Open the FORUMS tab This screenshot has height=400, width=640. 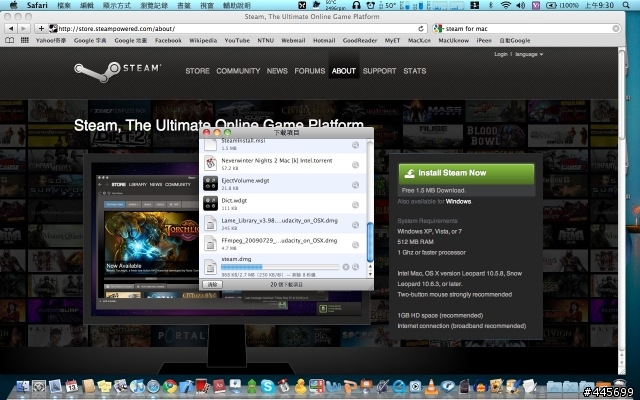pyautogui.click(x=310, y=71)
